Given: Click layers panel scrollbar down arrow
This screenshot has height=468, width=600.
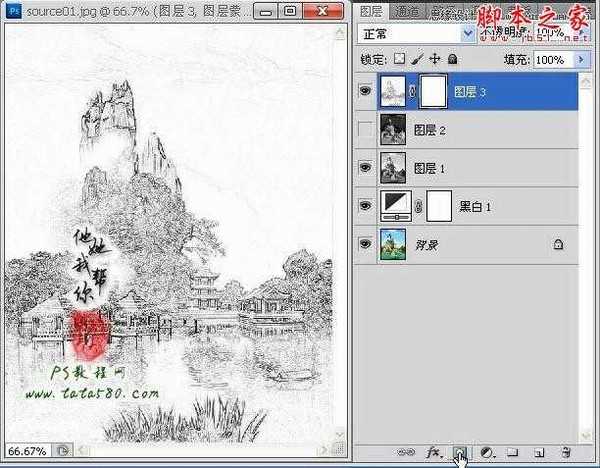Looking at the screenshot, I should point(586,435).
